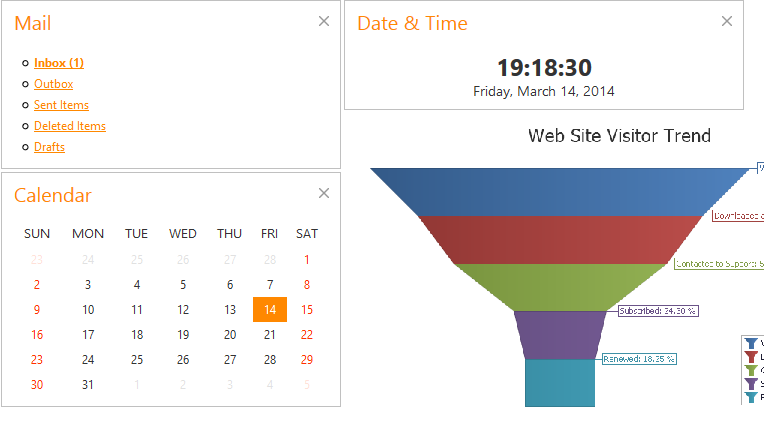The image size is (764, 425).
Task: Pick Saturday March 1 in calendar
Action: 307,260
